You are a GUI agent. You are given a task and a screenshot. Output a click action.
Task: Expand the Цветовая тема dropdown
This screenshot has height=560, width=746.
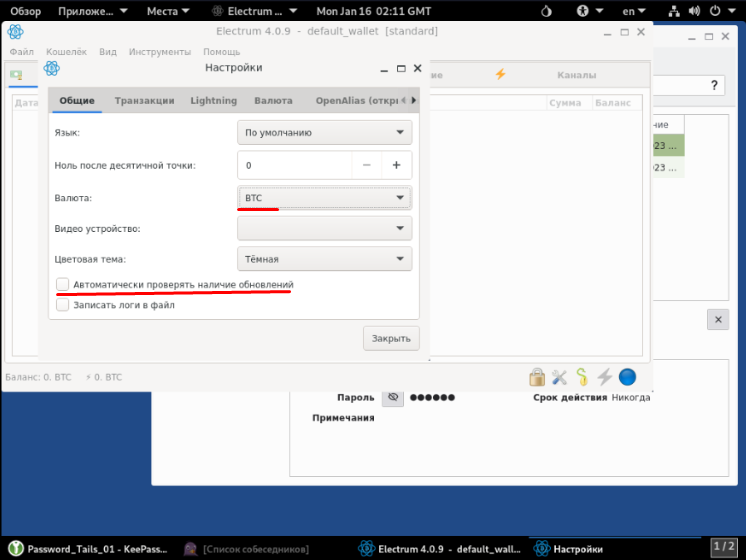click(324, 258)
